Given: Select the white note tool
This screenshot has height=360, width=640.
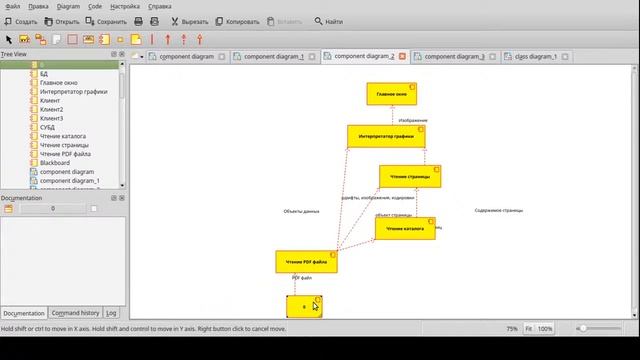Looking at the screenshot, I should click(x=56, y=40).
